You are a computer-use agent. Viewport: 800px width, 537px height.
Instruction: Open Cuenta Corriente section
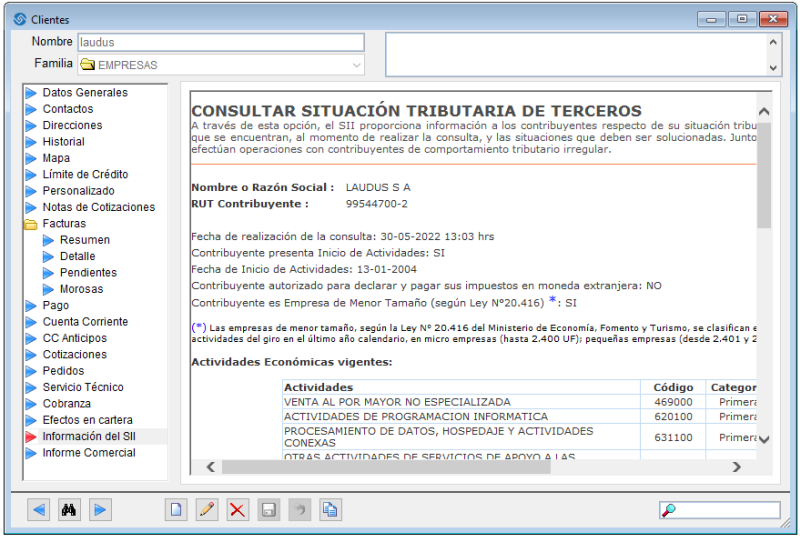coord(85,322)
